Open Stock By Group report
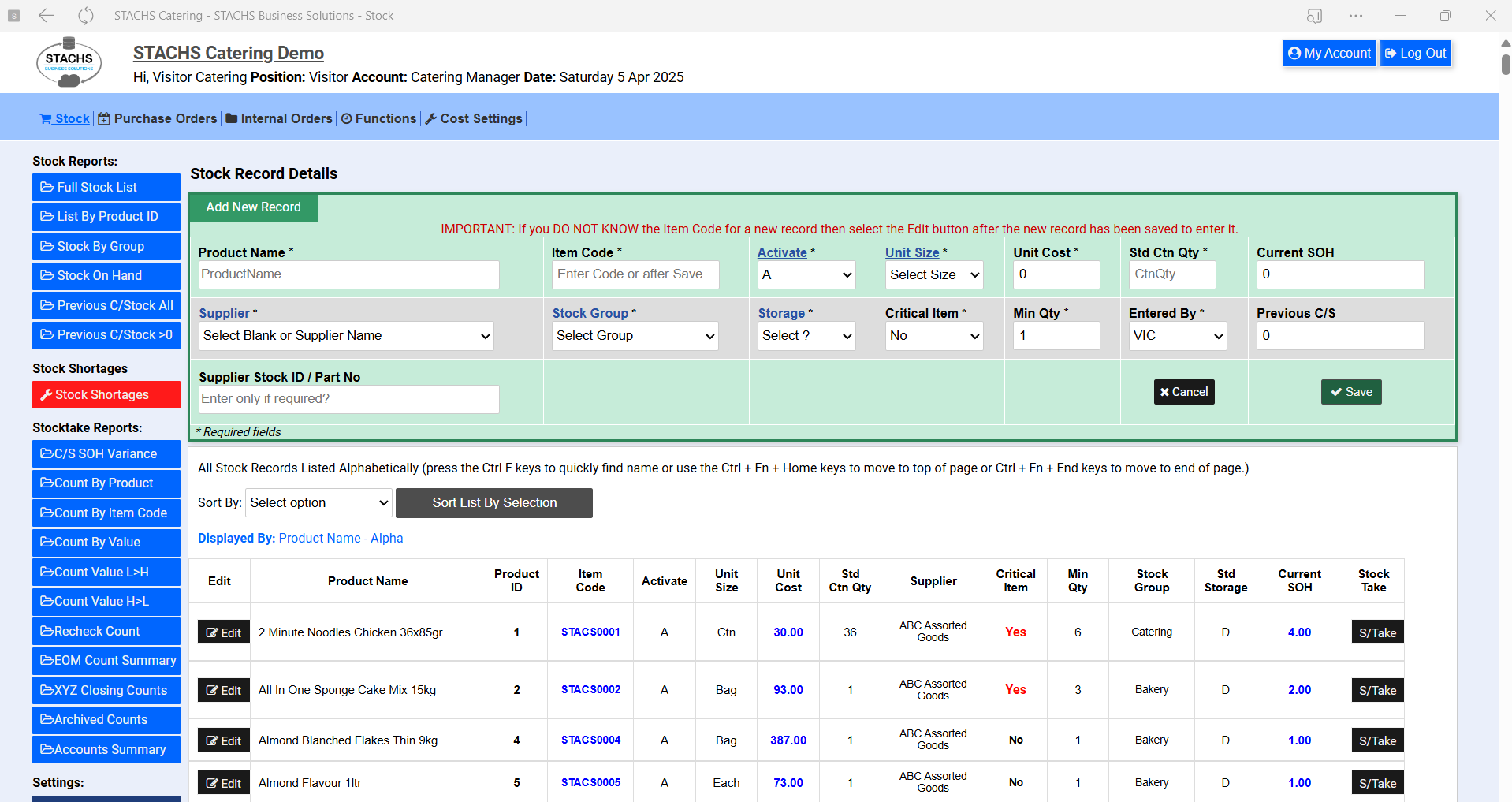This screenshot has height=802, width=1512. point(106,246)
